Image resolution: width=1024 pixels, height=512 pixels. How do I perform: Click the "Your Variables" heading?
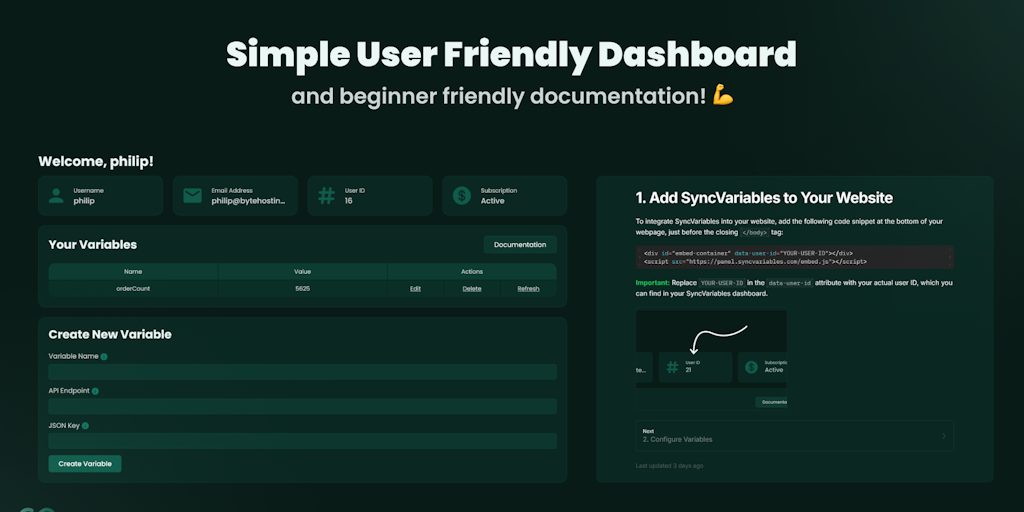93,245
